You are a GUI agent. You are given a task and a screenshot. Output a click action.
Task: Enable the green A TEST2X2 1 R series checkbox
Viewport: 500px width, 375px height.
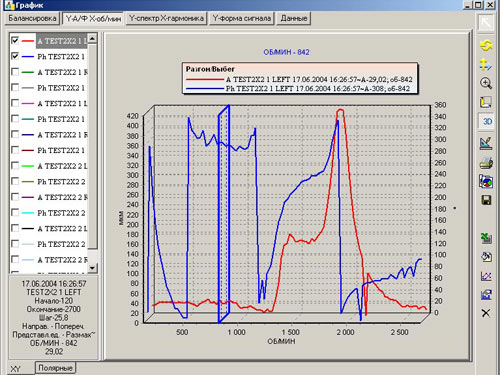tap(15, 72)
